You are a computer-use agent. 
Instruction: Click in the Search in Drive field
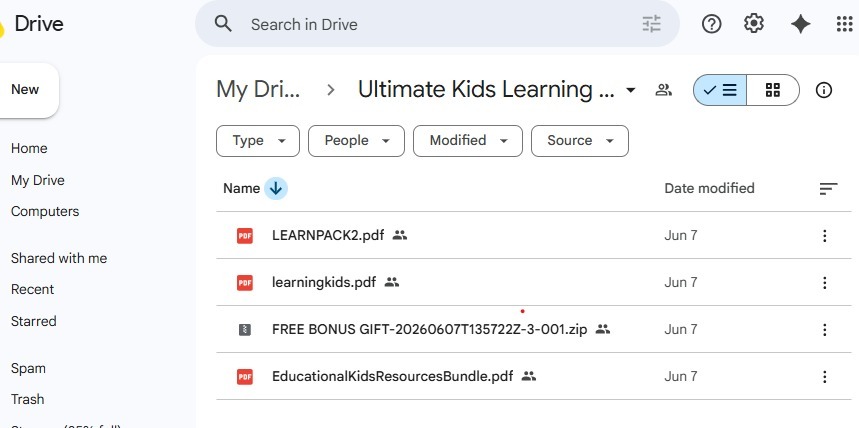coord(437,24)
